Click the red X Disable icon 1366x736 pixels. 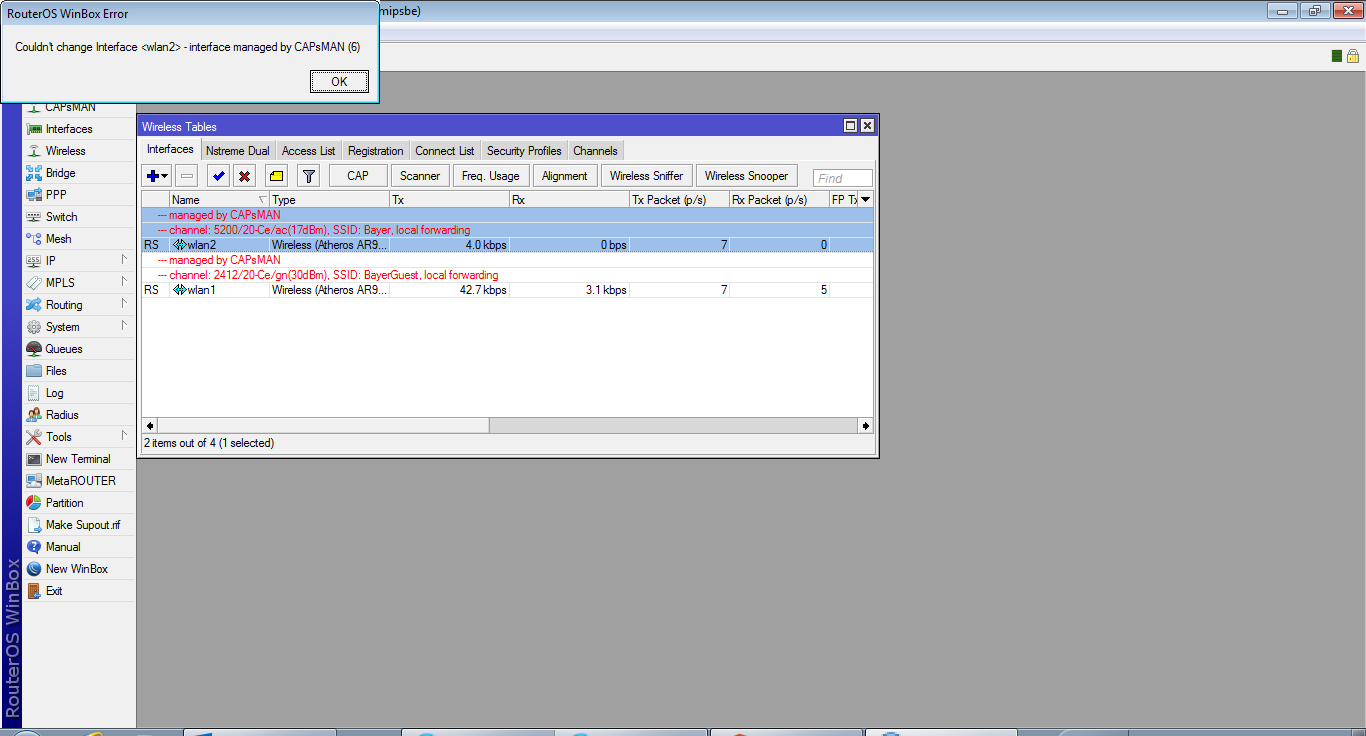[x=244, y=176]
